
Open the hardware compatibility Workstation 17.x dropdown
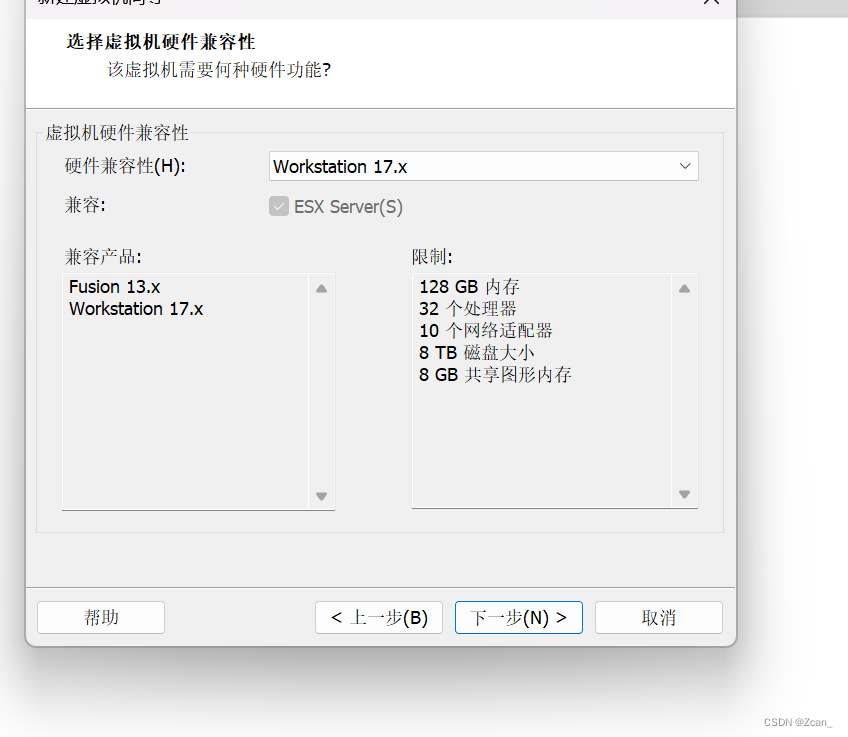click(x=483, y=166)
